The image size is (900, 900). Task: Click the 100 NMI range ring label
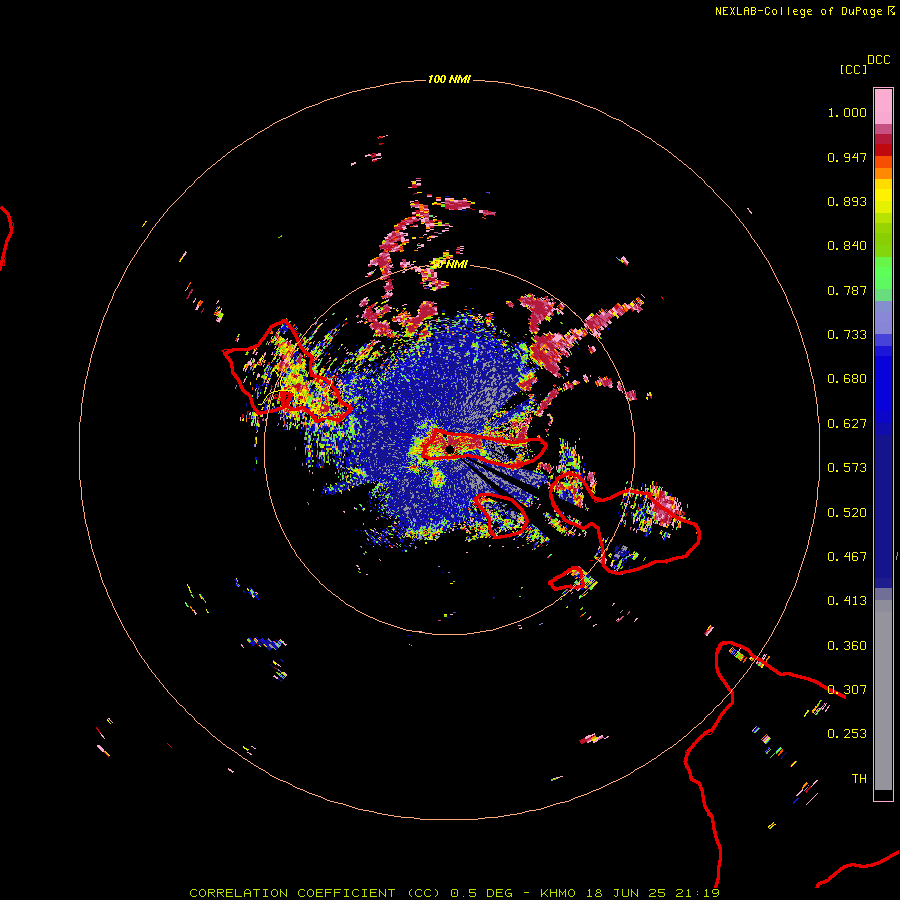pyautogui.click(x=449, y=79)
